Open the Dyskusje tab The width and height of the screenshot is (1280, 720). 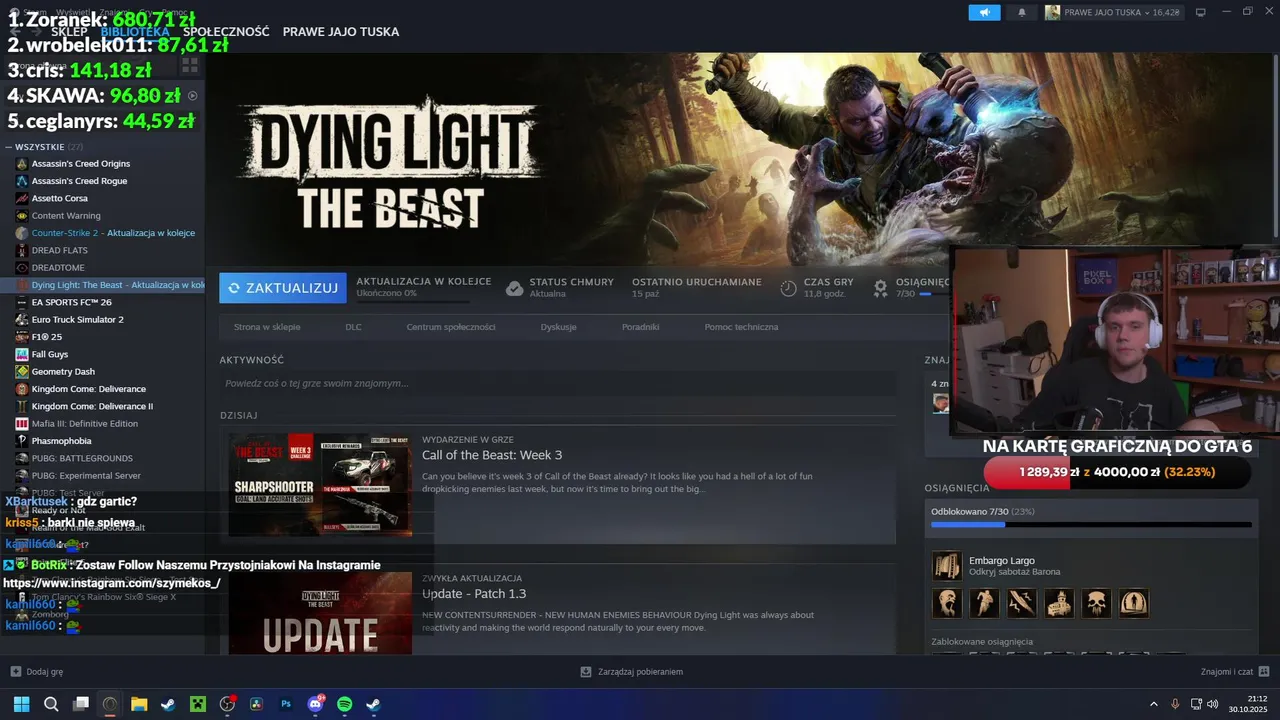coord(558,327)
